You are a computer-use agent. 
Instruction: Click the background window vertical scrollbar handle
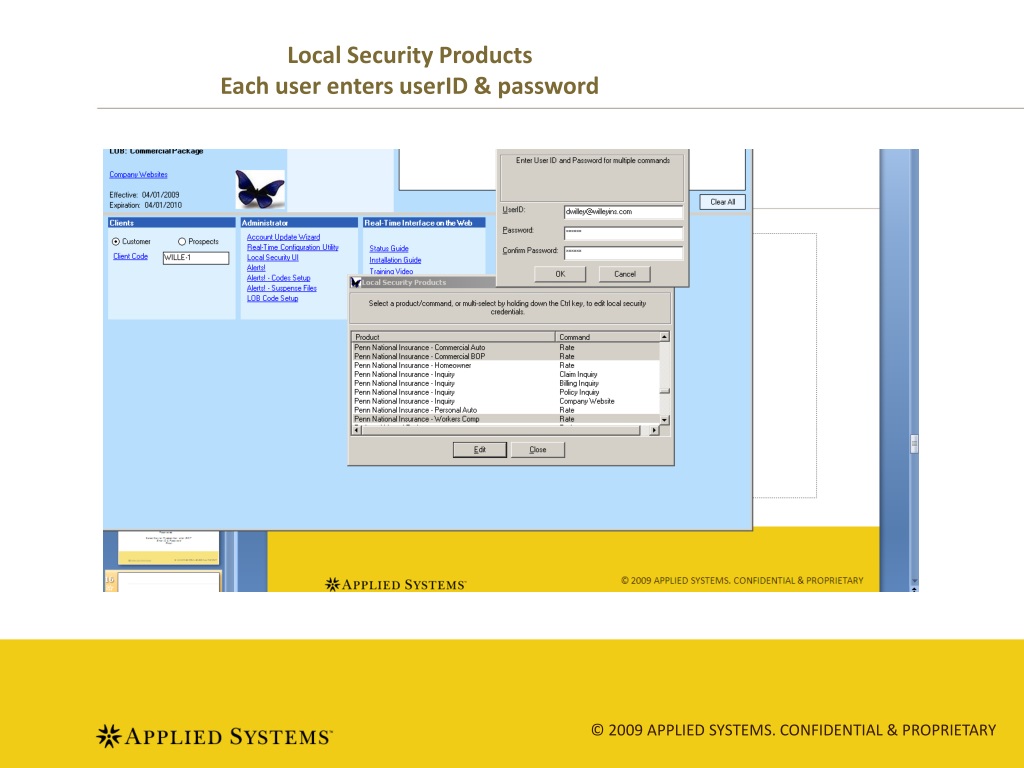(x=914, y=444)
